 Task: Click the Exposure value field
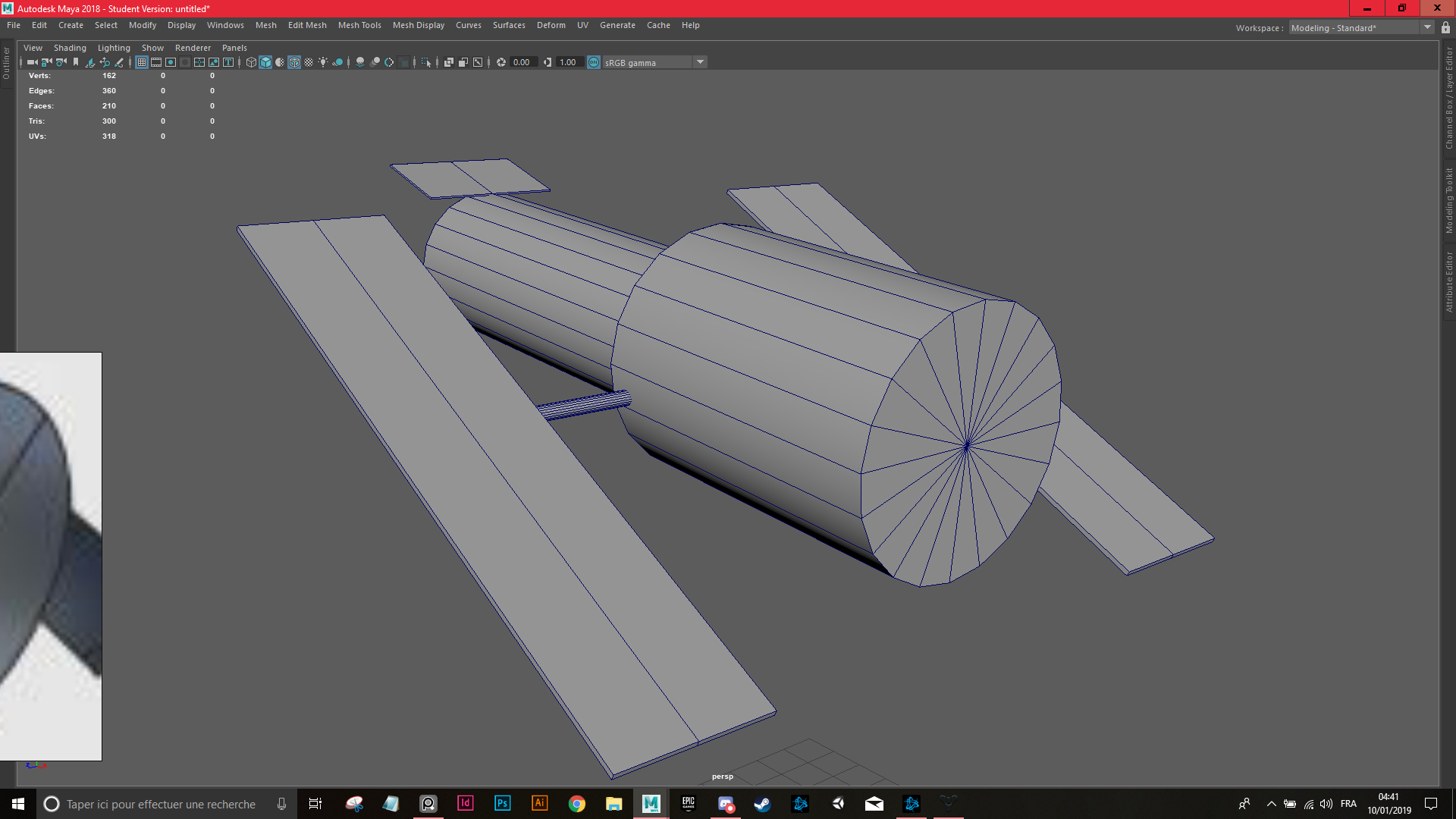(x=522, y=62)
